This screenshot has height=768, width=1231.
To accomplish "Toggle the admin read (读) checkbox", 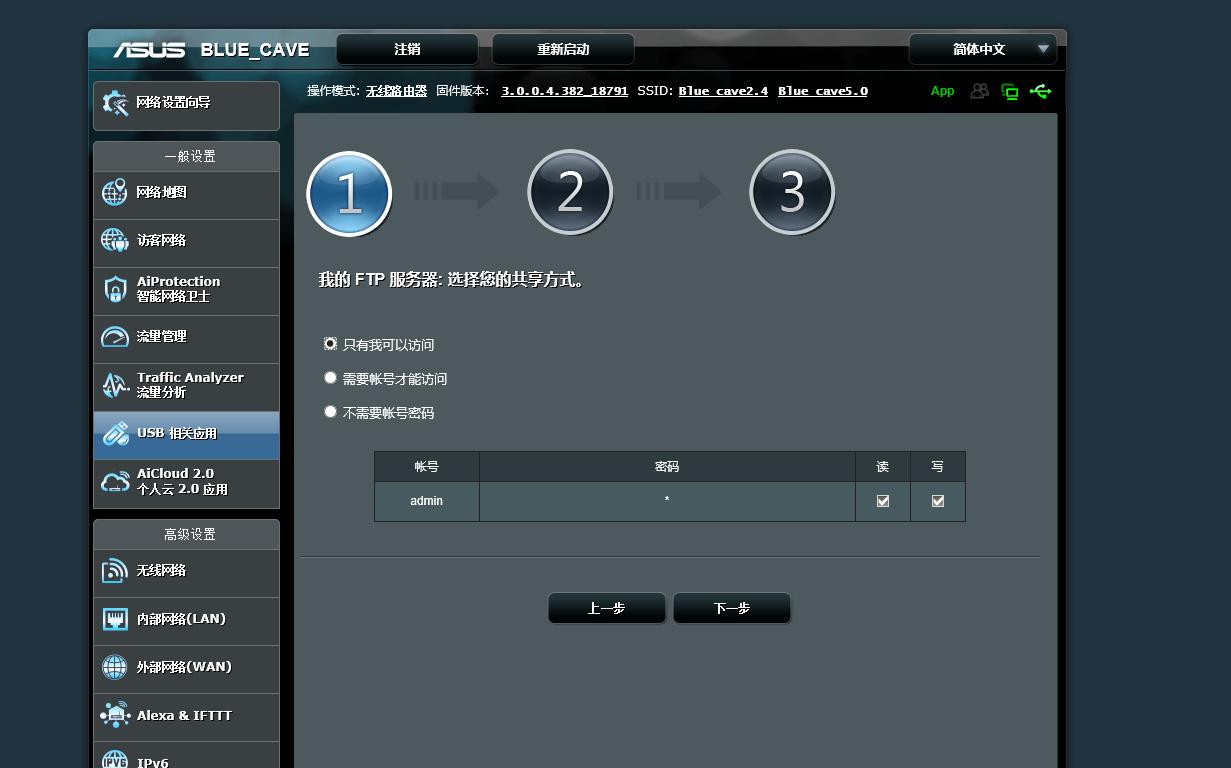I will coord(883,501).
